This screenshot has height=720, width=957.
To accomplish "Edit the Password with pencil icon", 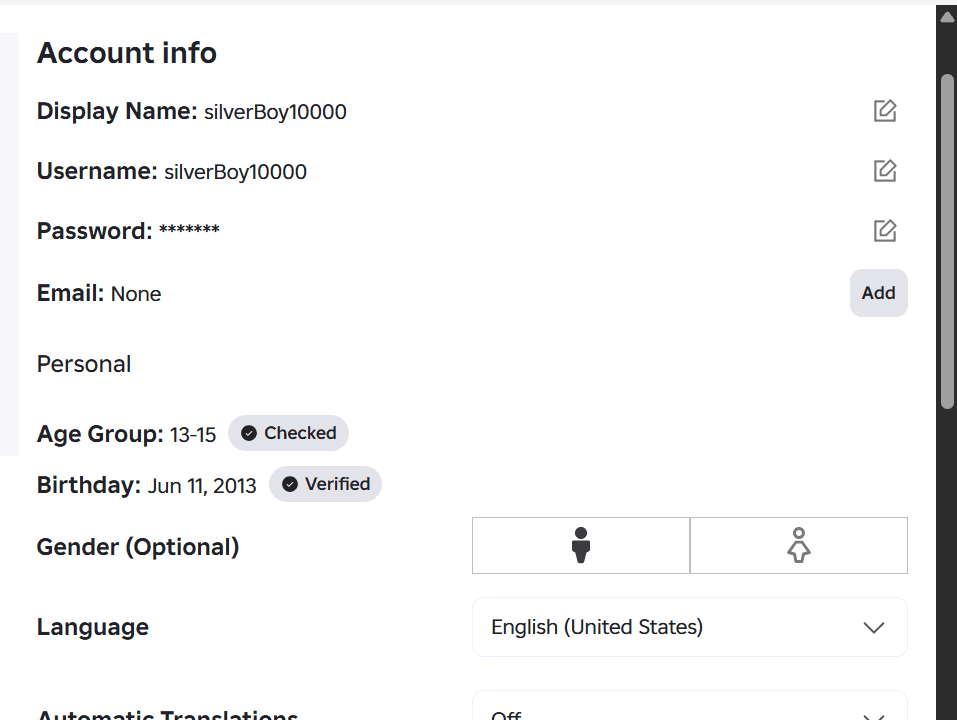I will point(884,231).
